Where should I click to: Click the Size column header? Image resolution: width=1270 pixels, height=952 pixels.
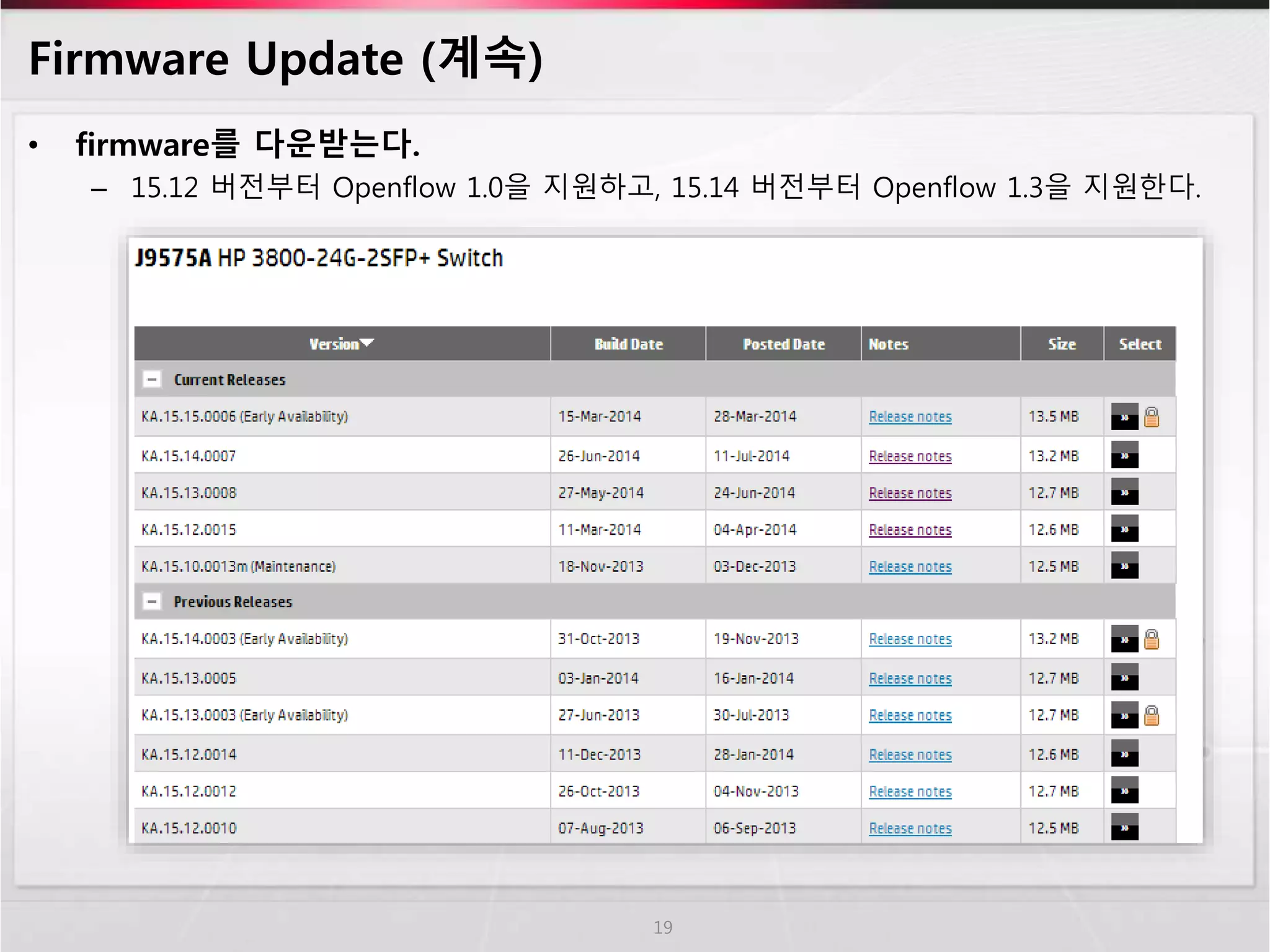pyautogui.click(x=1062, y=344)
